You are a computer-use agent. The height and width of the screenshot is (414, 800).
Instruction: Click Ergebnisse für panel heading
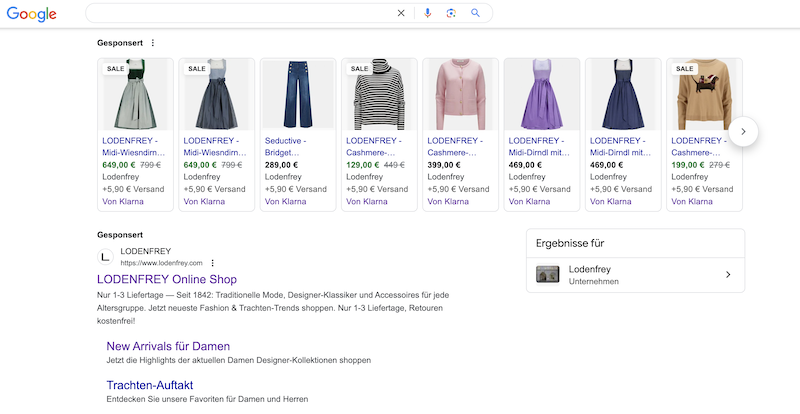tap(570, 243)
